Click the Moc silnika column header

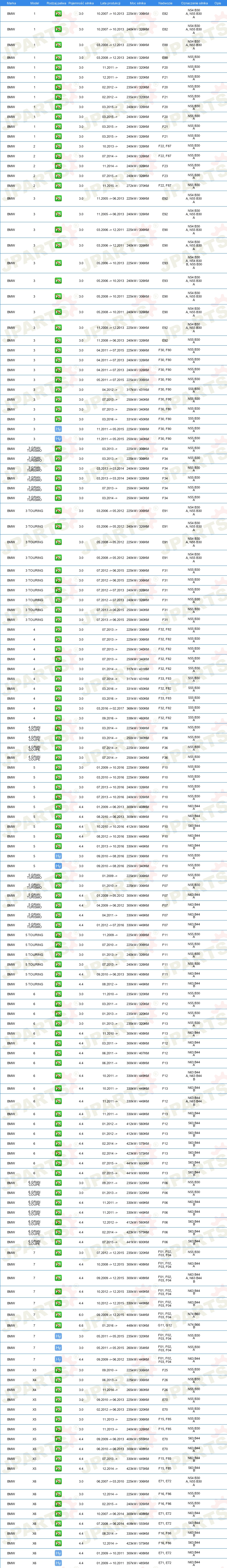[x=137, y=3]
